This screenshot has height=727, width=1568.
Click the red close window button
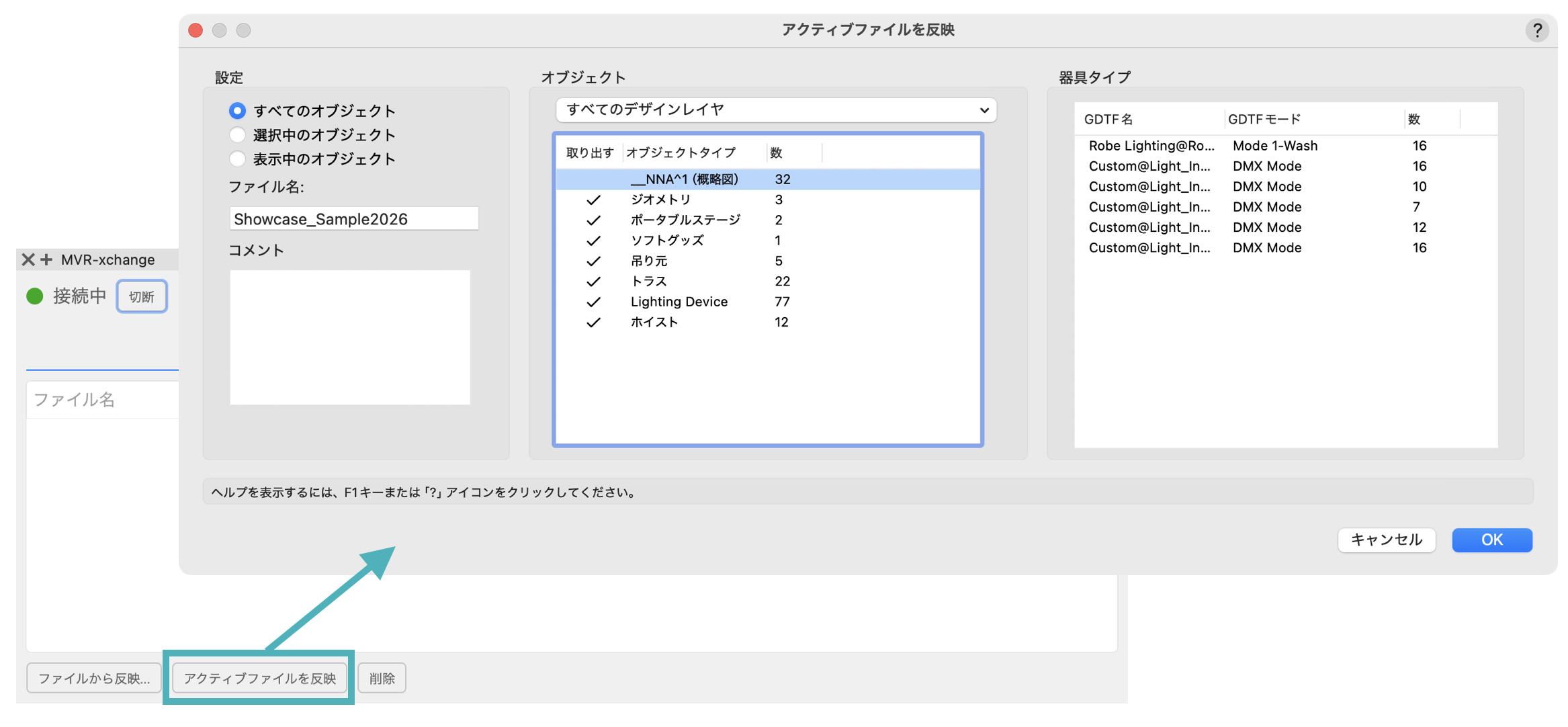(195, 30)
